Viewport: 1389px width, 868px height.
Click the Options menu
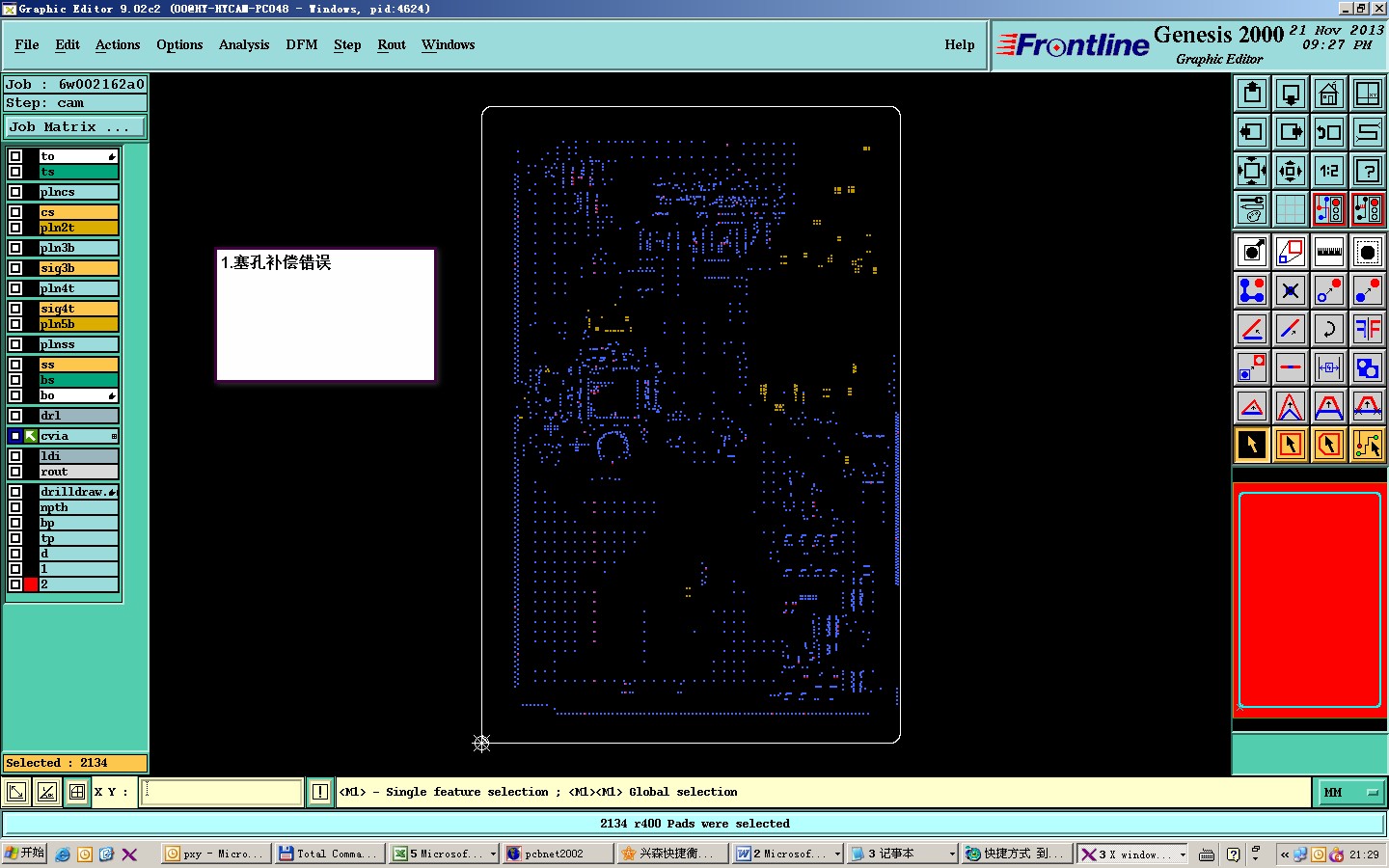tap(179, 44)
